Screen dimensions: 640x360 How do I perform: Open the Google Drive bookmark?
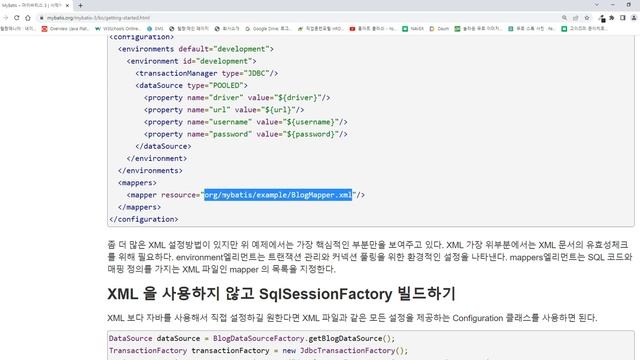268,29
